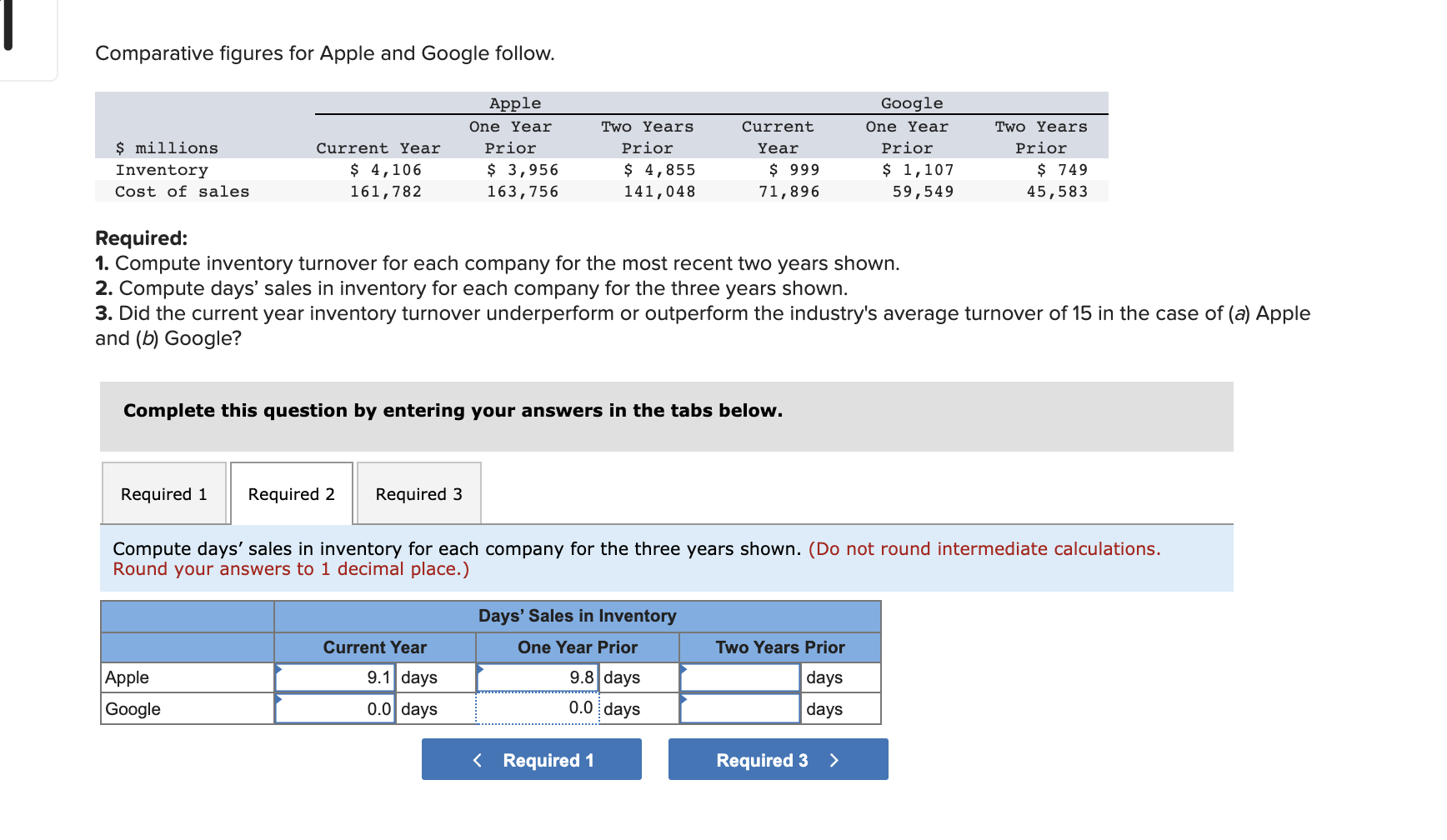Click the Apple heading in data table

(x=515, y=103)
